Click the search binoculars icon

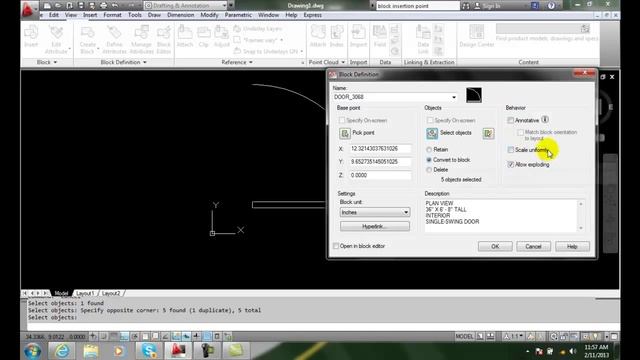(x=466, y=6)
